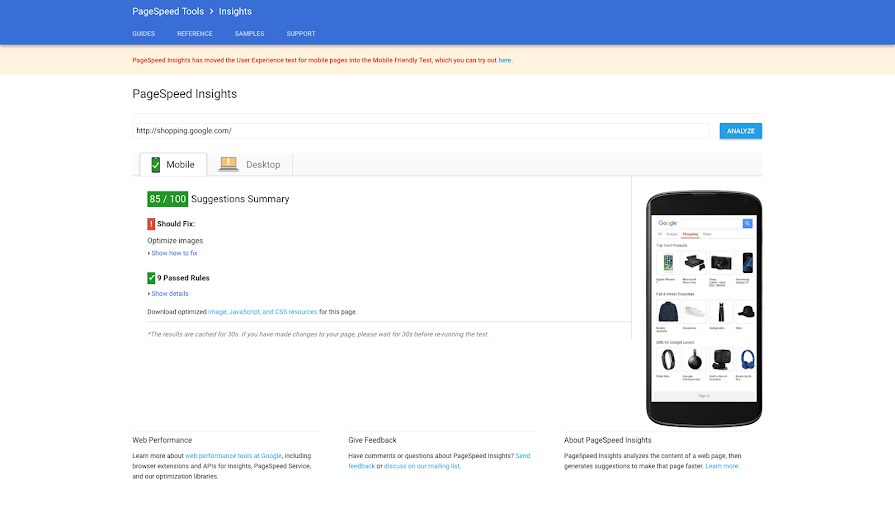Click the 85 / 100 score badge
Image resolution: width=895 pixels, height=514 pixels.
click(x=168, y=199)
